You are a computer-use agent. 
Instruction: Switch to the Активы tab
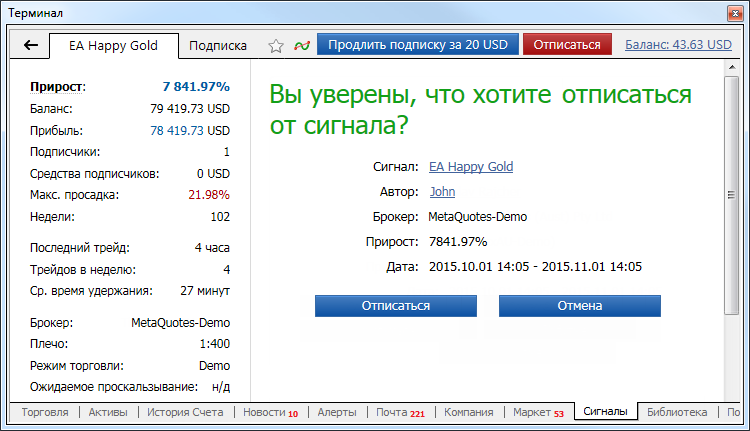pyautogui.click(x=108, y=412)
